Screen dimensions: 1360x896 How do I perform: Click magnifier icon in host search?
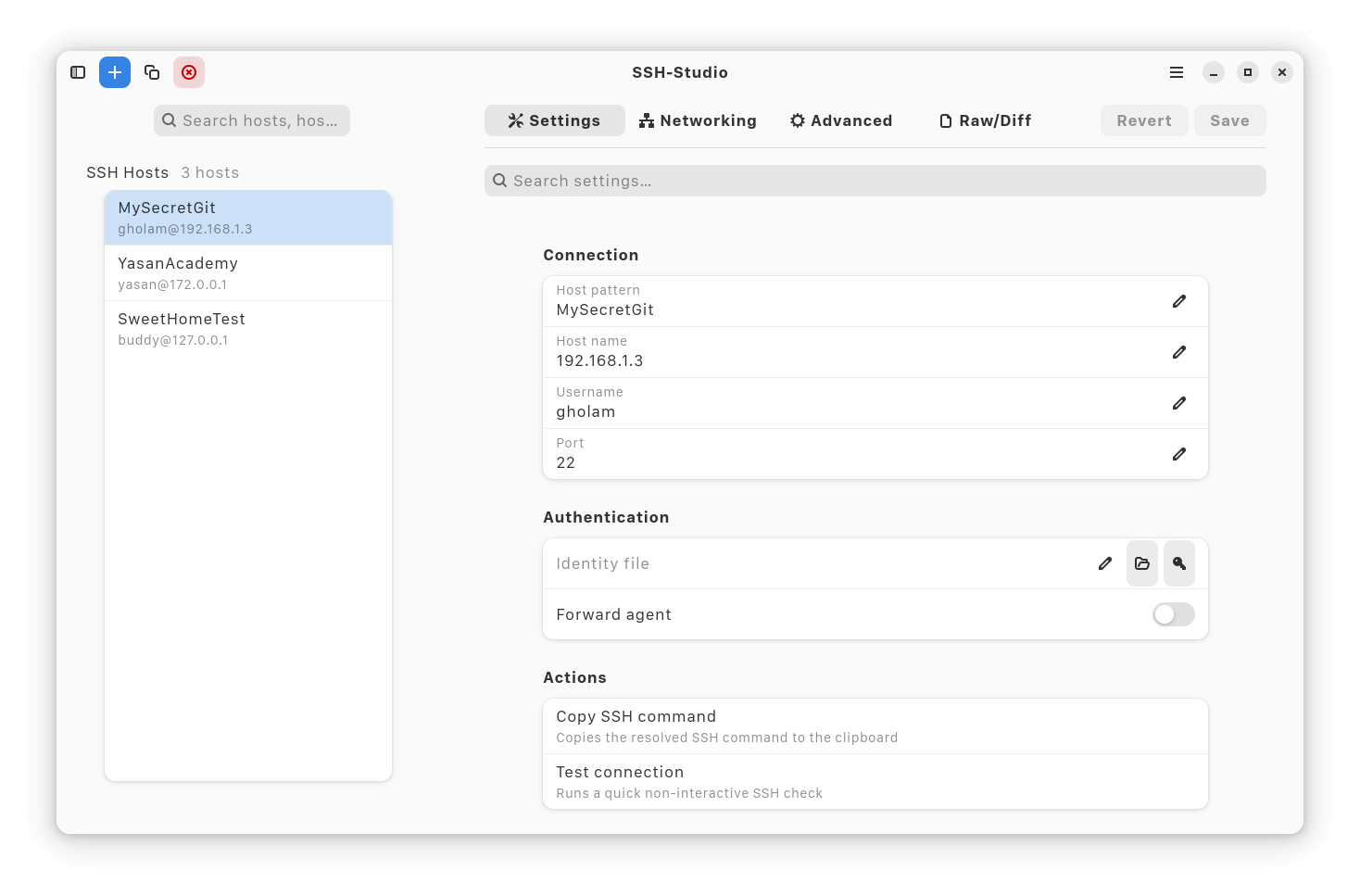[x=169, y=120]
